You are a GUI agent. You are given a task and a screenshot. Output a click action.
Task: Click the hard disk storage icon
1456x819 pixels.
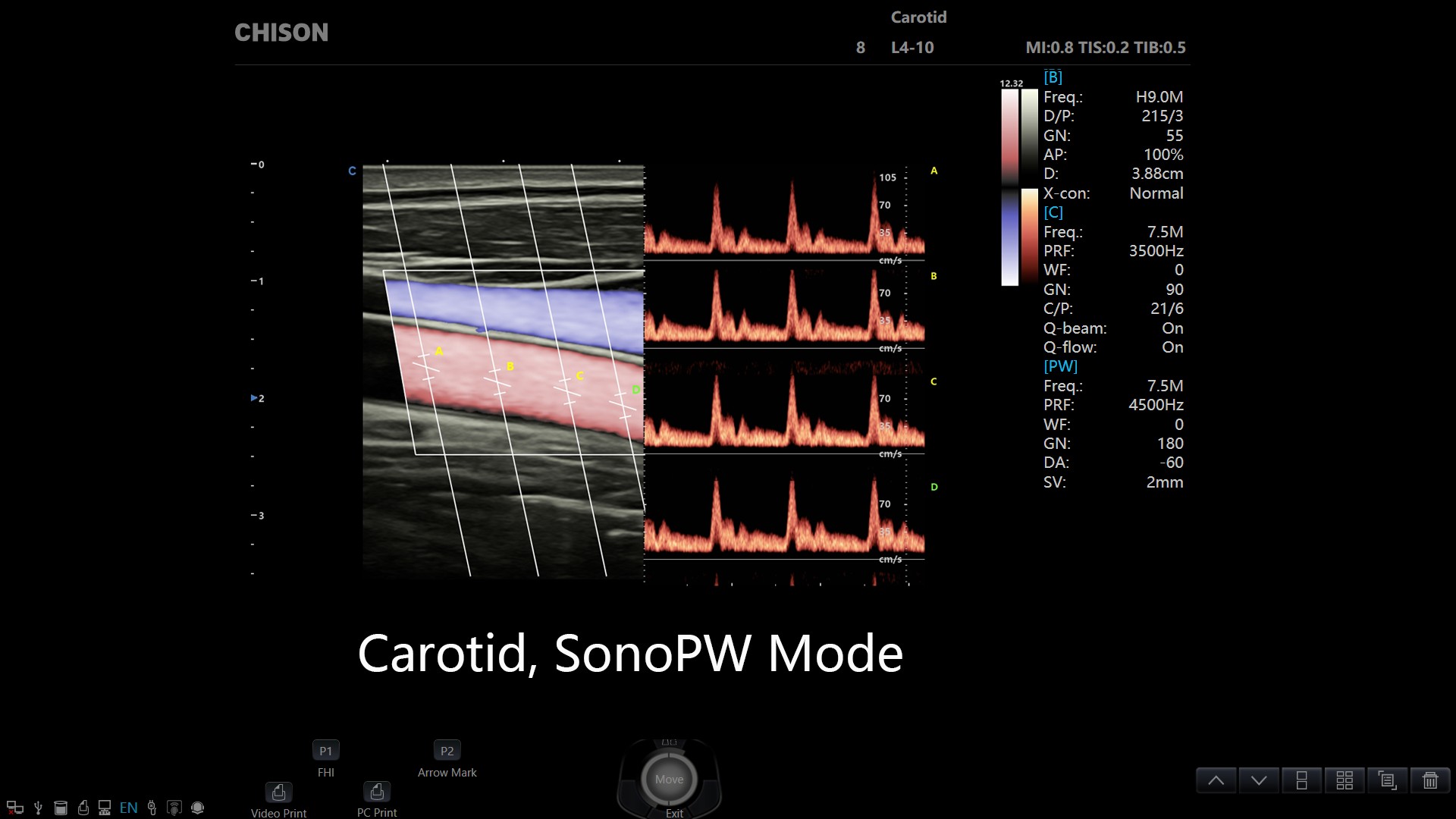pos(61,808)
